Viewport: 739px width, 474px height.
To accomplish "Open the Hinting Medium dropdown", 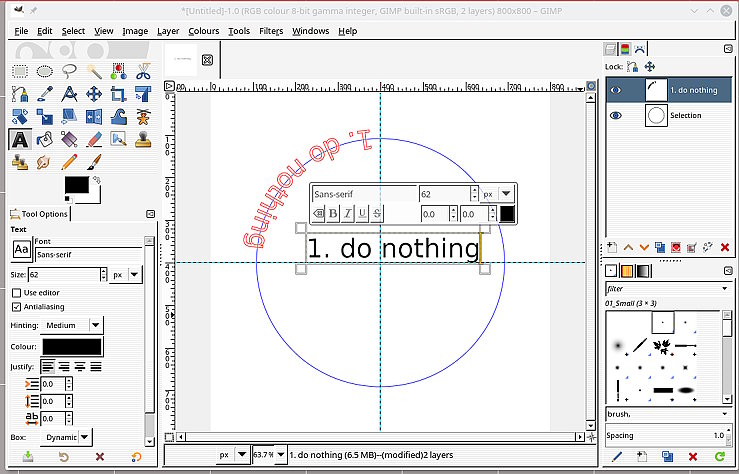I will pyautogui.click(x=72, y=325).
